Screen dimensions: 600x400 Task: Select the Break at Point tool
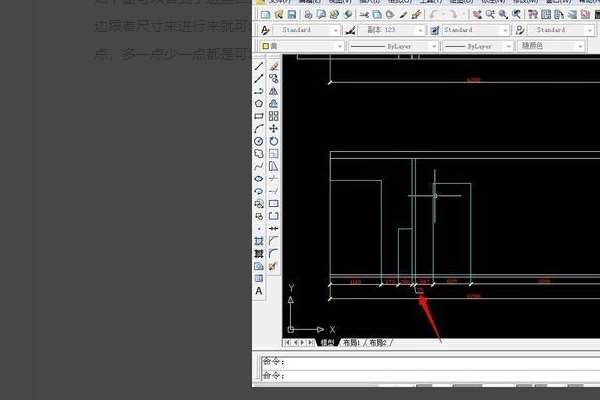coord(273,204)
